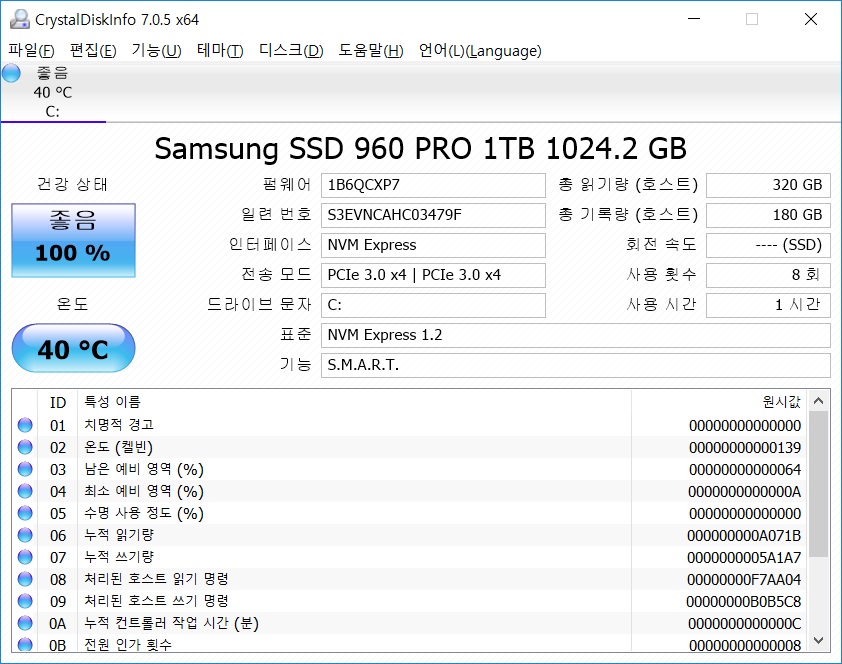The image size is (842, 664).
Task: Select the C: disk tab showing 40 °C
Action: click(53, 92)
